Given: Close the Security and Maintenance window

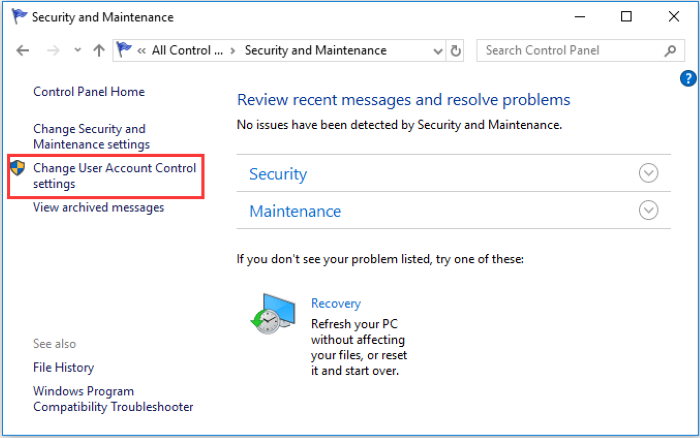Looking at the screenshot, I should point(674,17).
